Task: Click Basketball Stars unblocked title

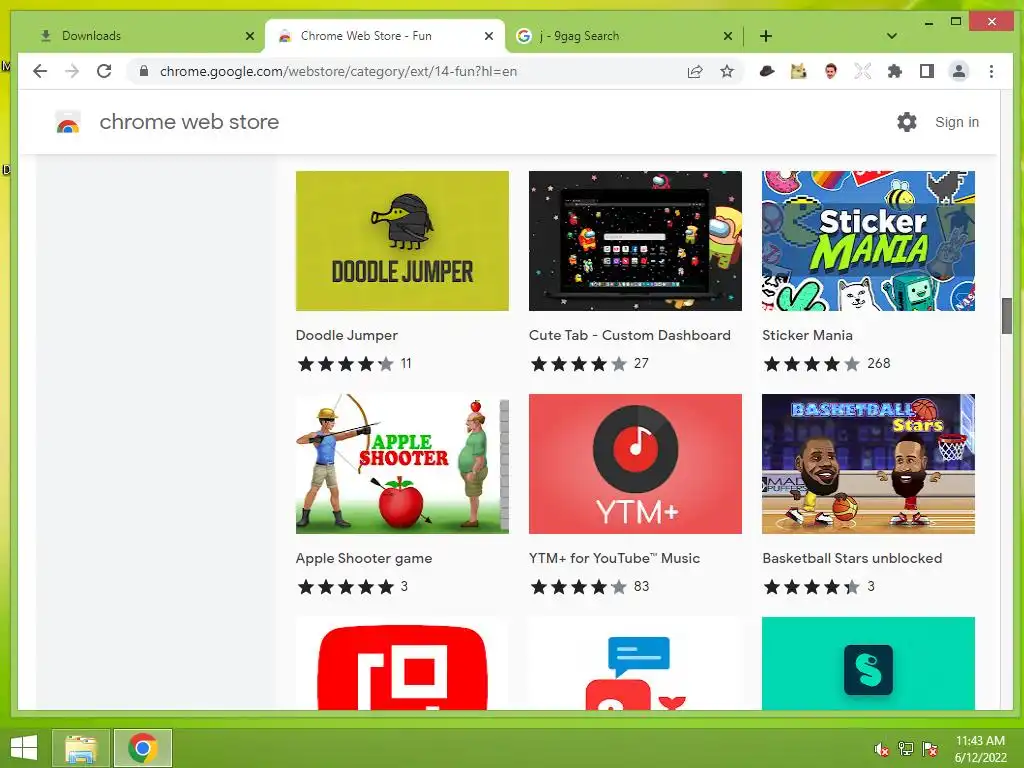Action: (852, 558)
